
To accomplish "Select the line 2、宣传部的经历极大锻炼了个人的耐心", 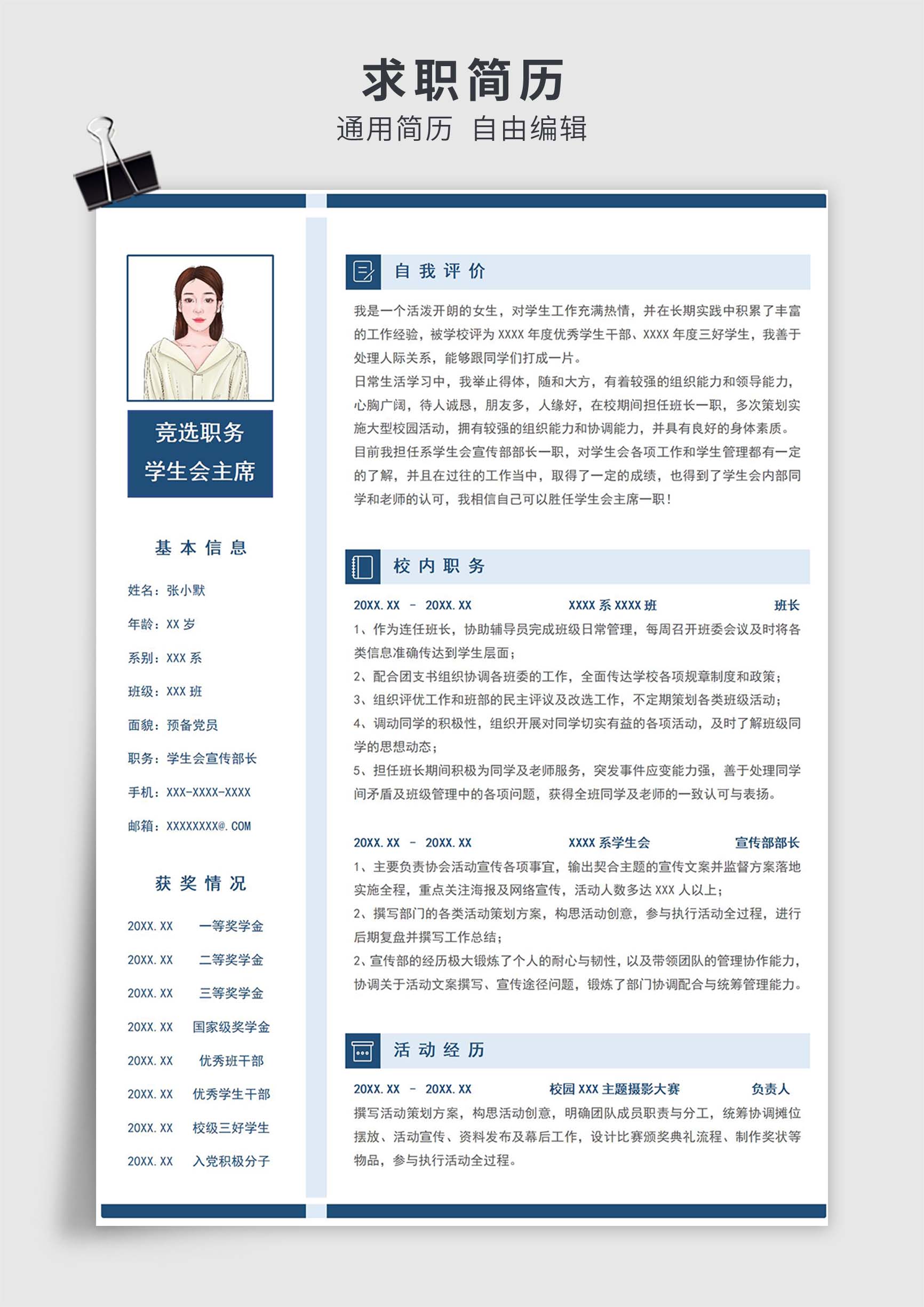I will point(577,960).
